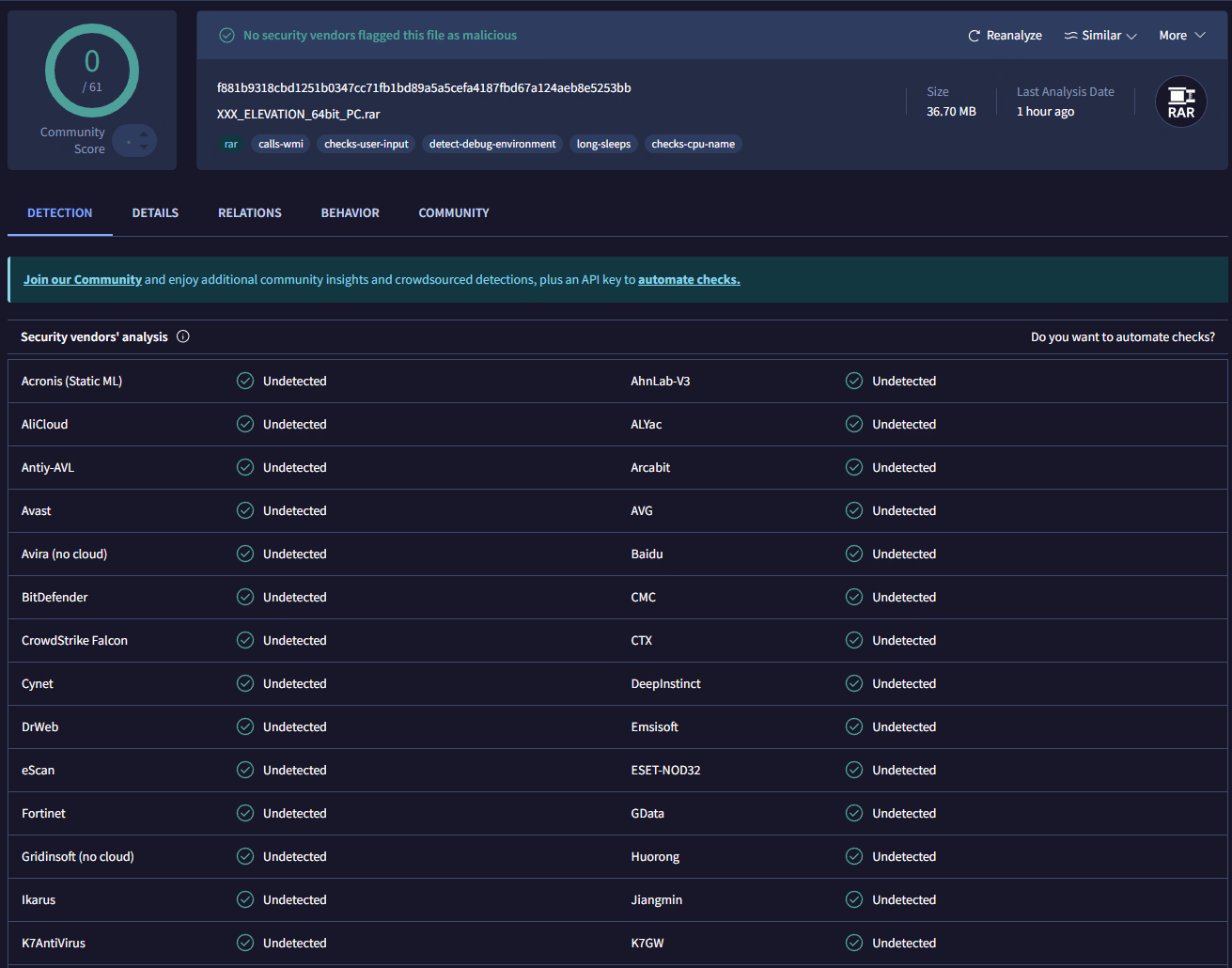Switch to the Detection tab
This screenshot has width=1232, height=968.
[60, 213]
